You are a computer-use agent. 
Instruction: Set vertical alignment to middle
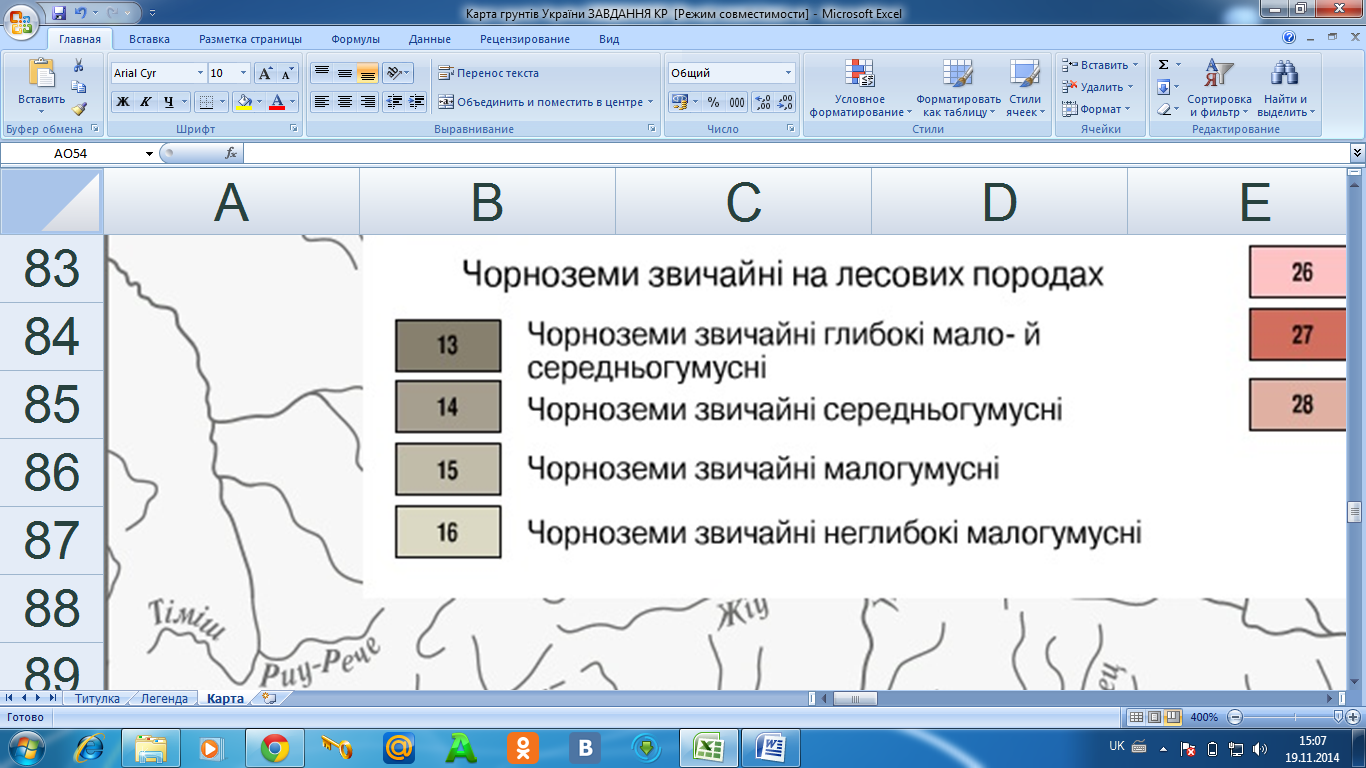[x=344, y=73]
